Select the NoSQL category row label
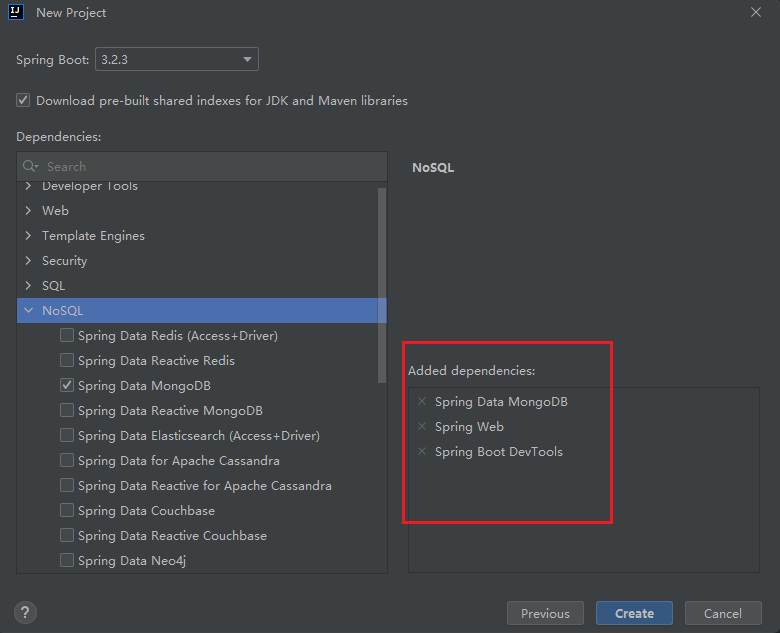Image resolution: width=780 pixels, height=633 pixels. pyautogui.click(x=62, y=311)
